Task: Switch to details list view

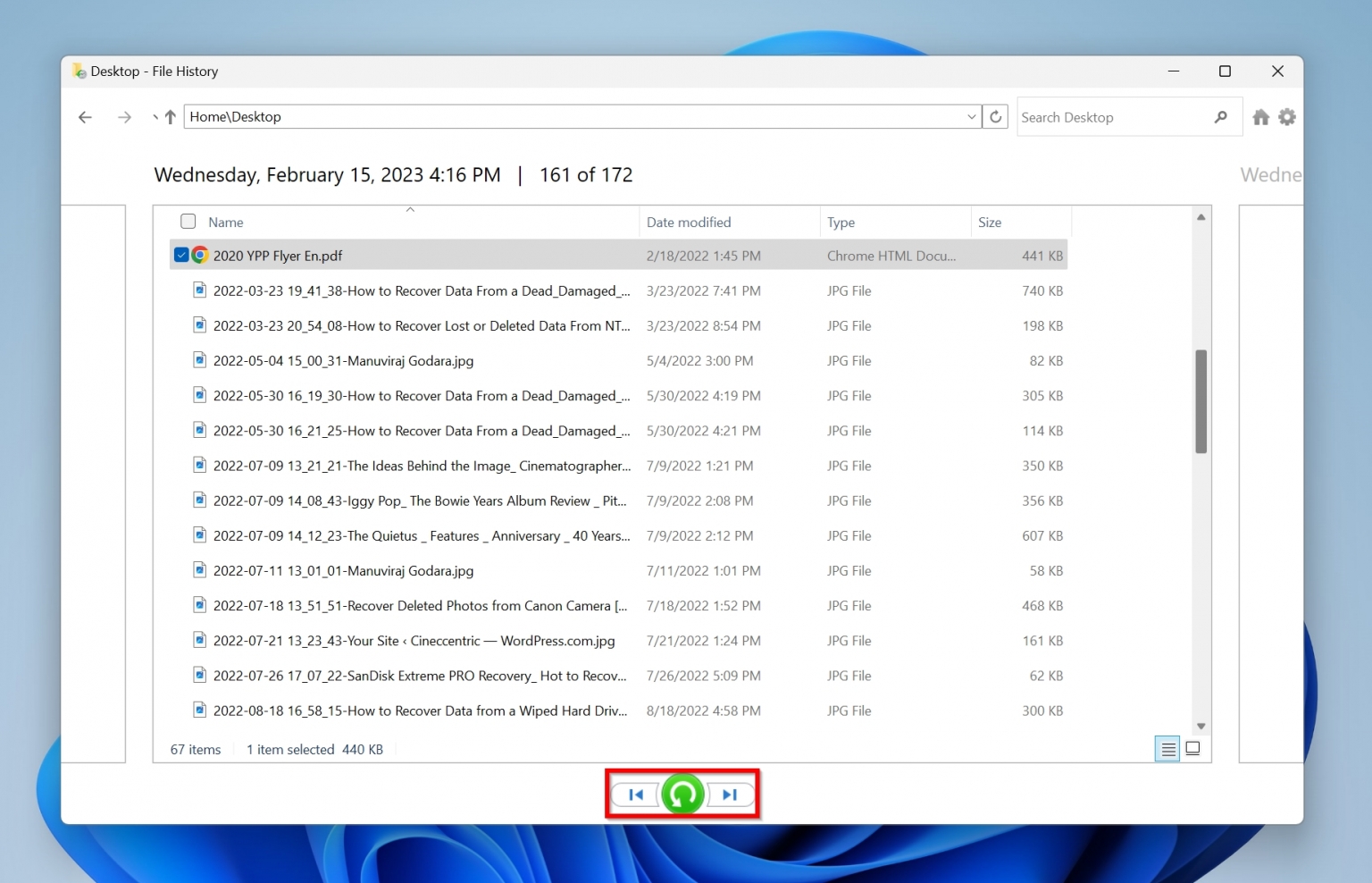Action: pyautogui.click(x=1167, y=749)
